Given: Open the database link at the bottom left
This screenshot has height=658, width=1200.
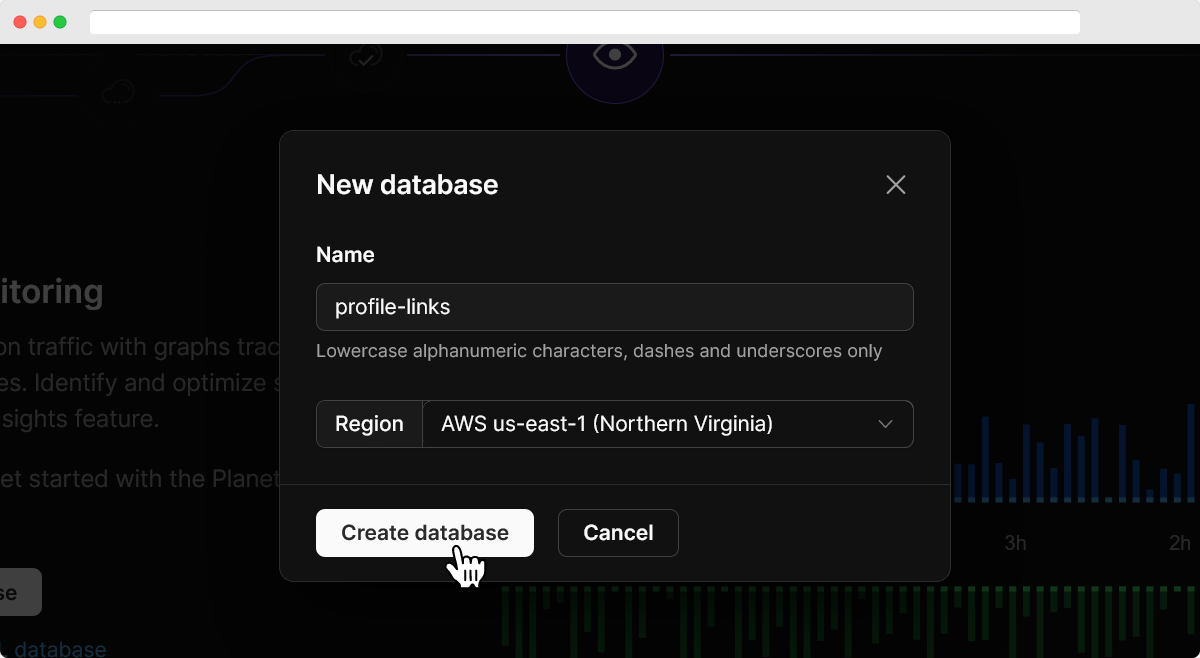Looking at the screenshot, I should click(x=57, y=648).
